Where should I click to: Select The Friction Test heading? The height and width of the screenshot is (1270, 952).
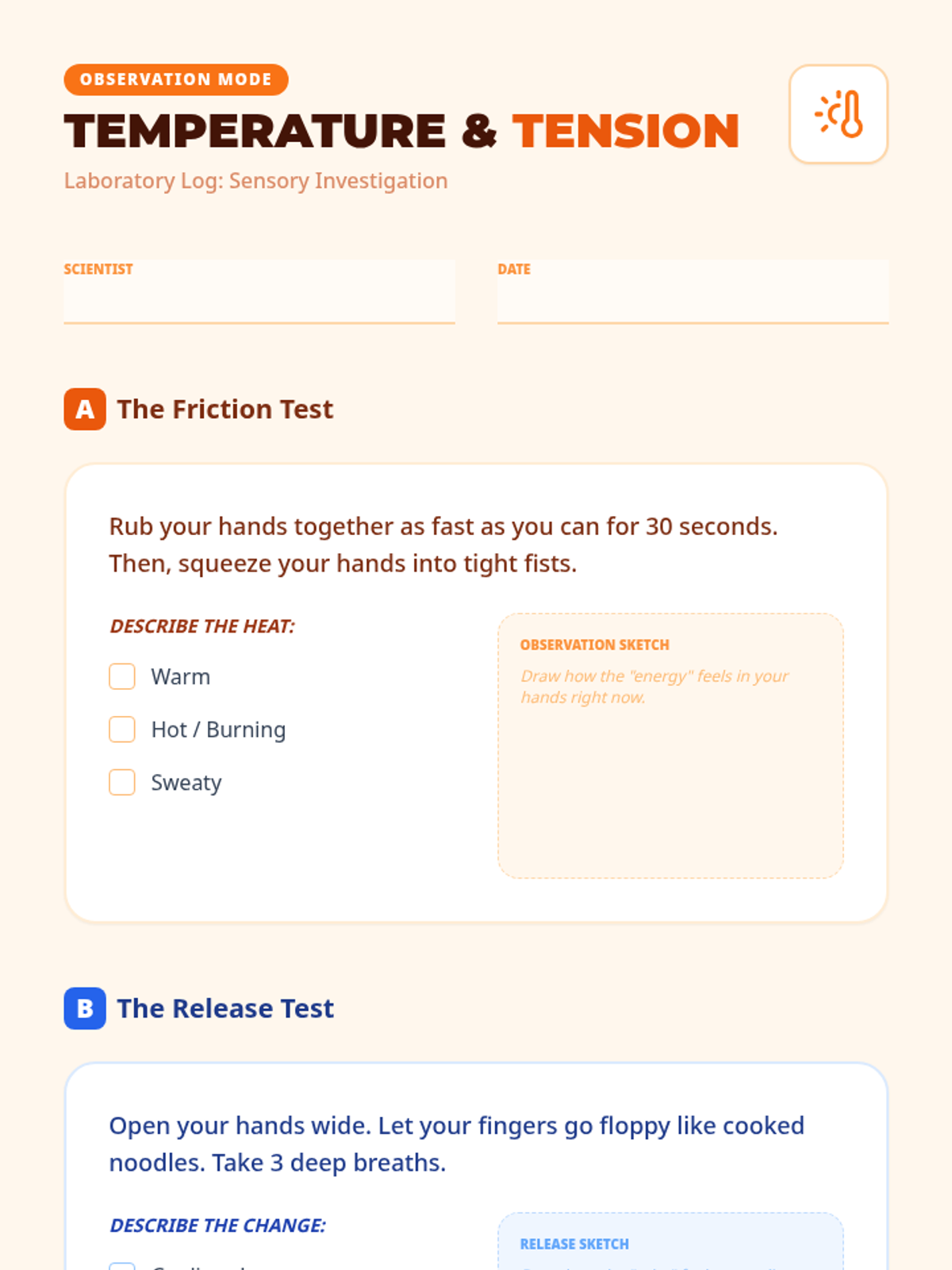pos(225,409)
